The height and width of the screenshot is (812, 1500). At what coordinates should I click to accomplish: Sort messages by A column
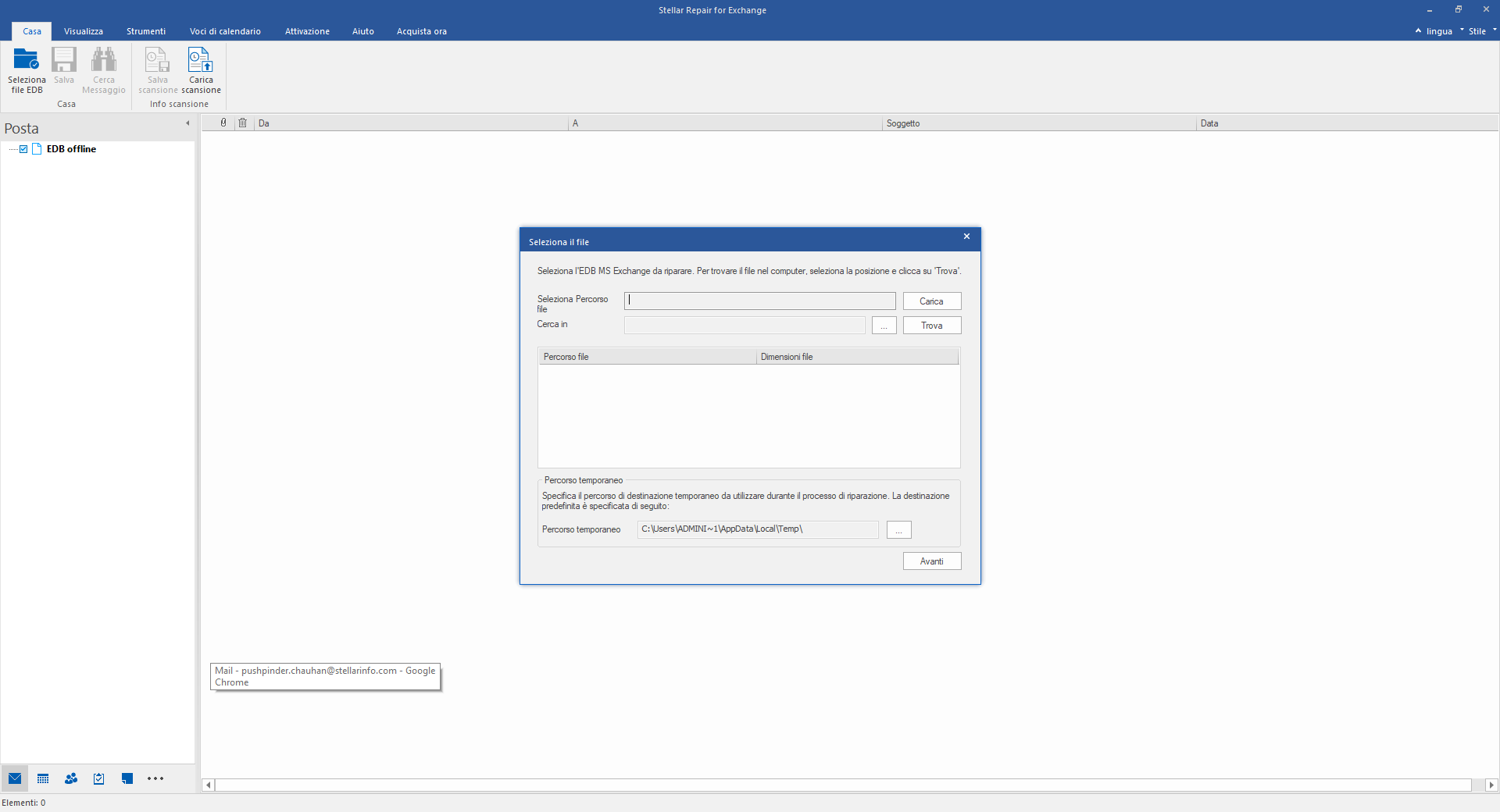click(x=725, y=123)
